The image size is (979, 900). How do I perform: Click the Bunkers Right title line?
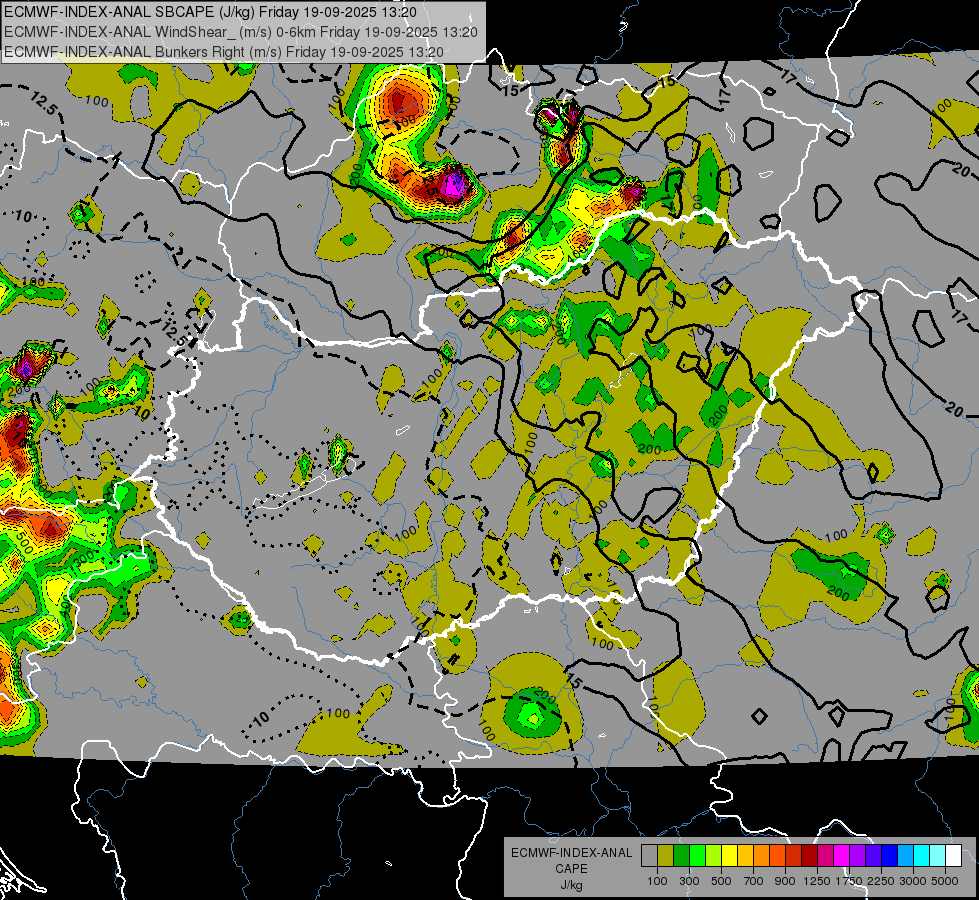[x=223, y=51]
